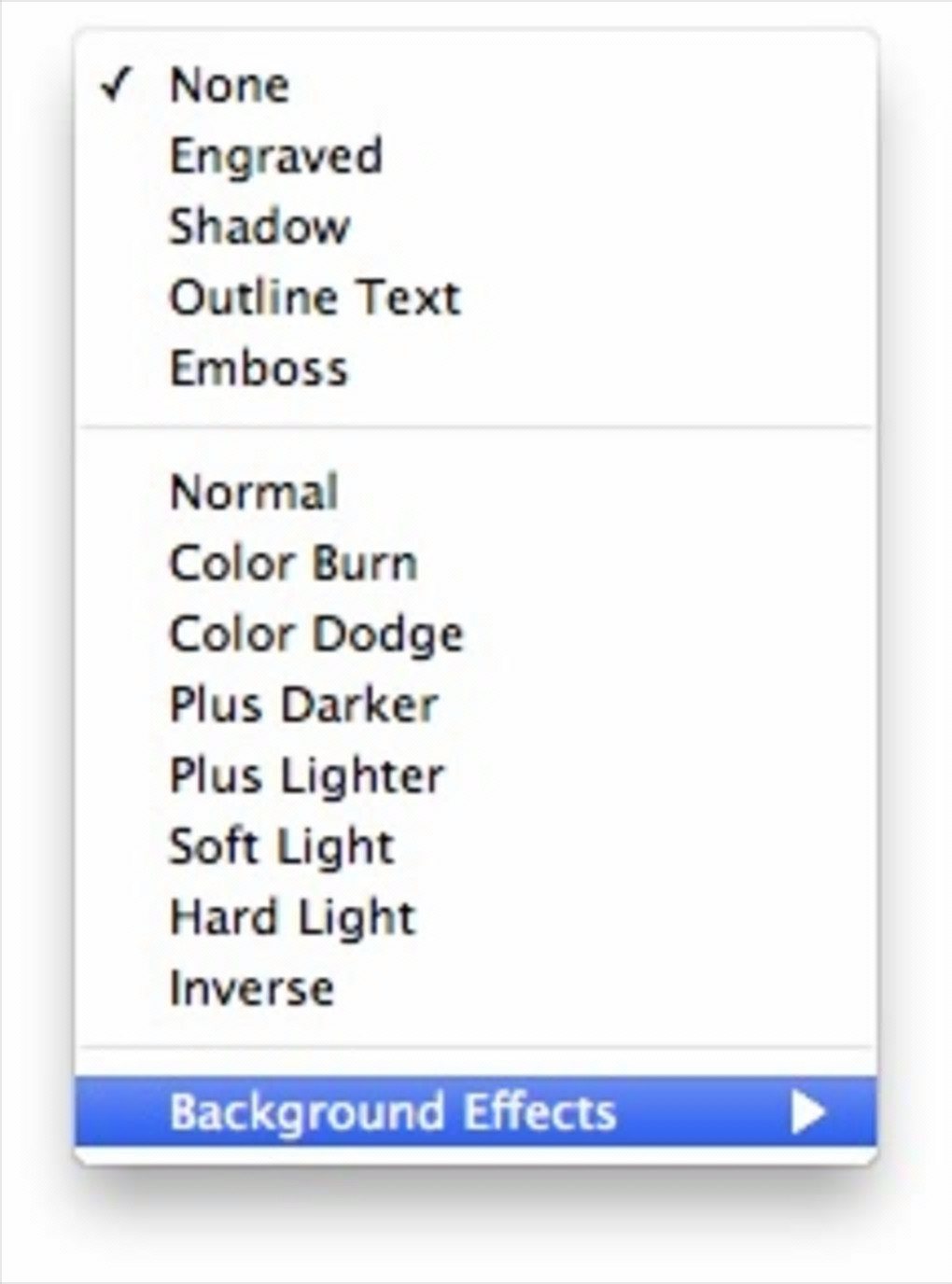Pick the Plus Lighter blend mode
952x1284 pixels.
pos(307,776)
